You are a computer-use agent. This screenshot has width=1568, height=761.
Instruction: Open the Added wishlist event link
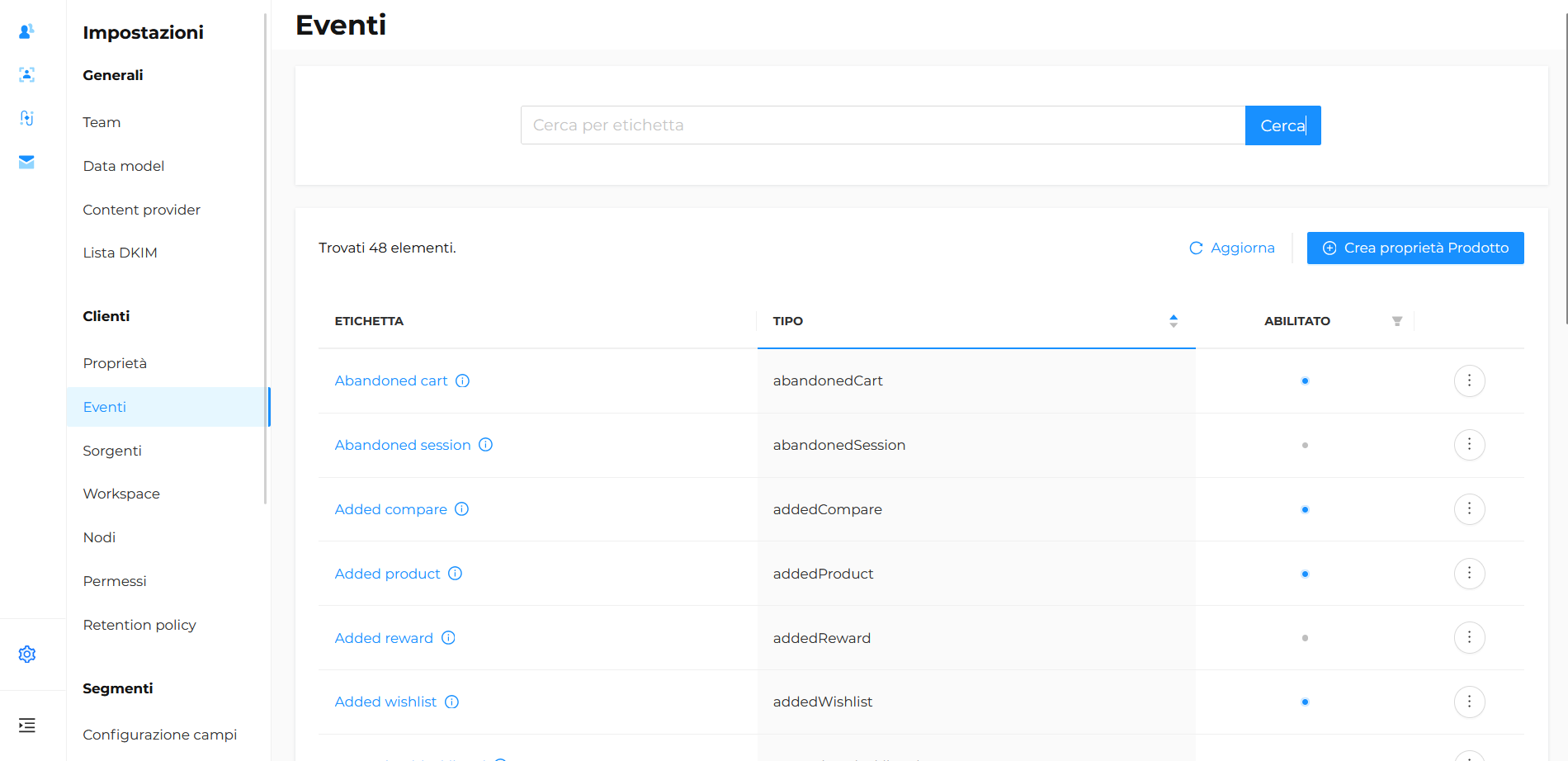(x=385, y=702)
